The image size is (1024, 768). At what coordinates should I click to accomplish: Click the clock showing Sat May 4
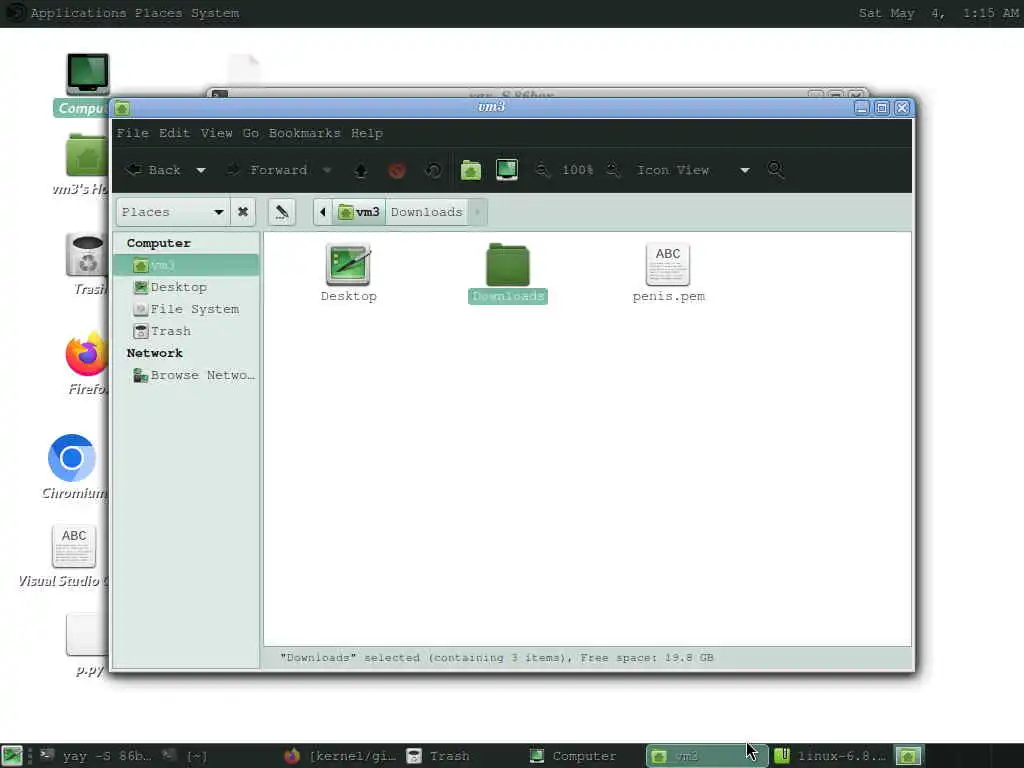(938, 13)
